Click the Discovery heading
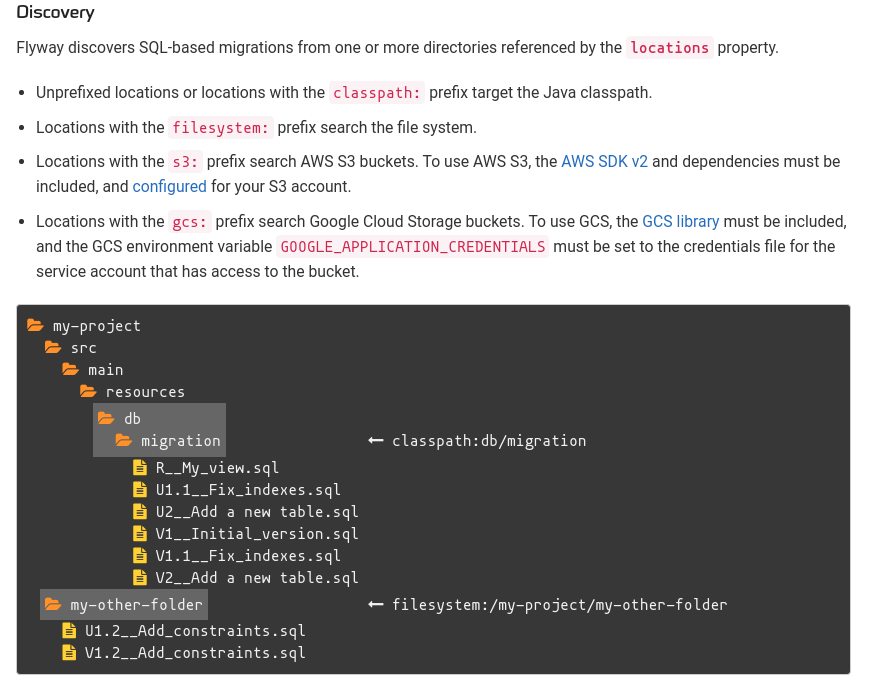Viewport: 872px width, 687px height. coord(56,12)
